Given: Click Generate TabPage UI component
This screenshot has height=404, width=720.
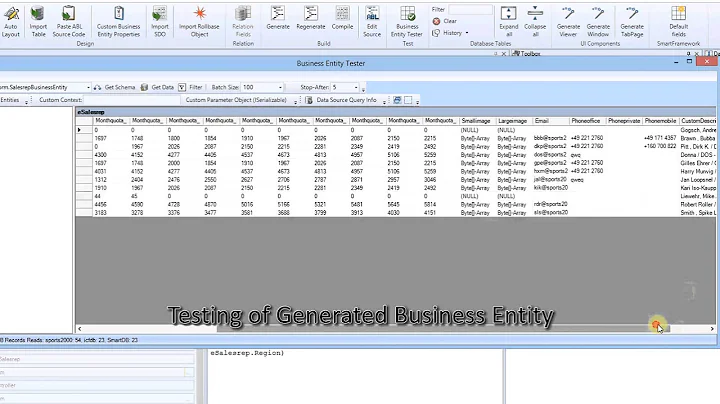Looking at the screenshot, I should [x=632, y=22].
